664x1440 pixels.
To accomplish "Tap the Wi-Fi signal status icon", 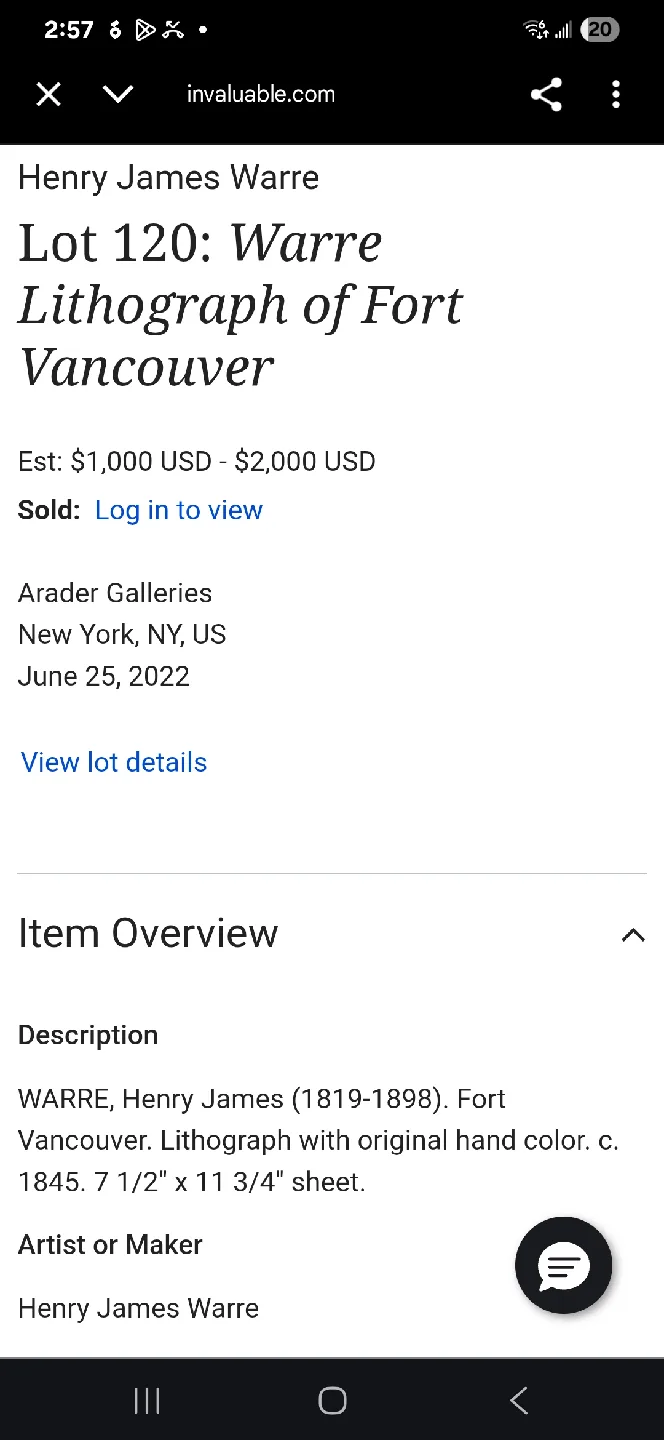I will pos(536,30).
